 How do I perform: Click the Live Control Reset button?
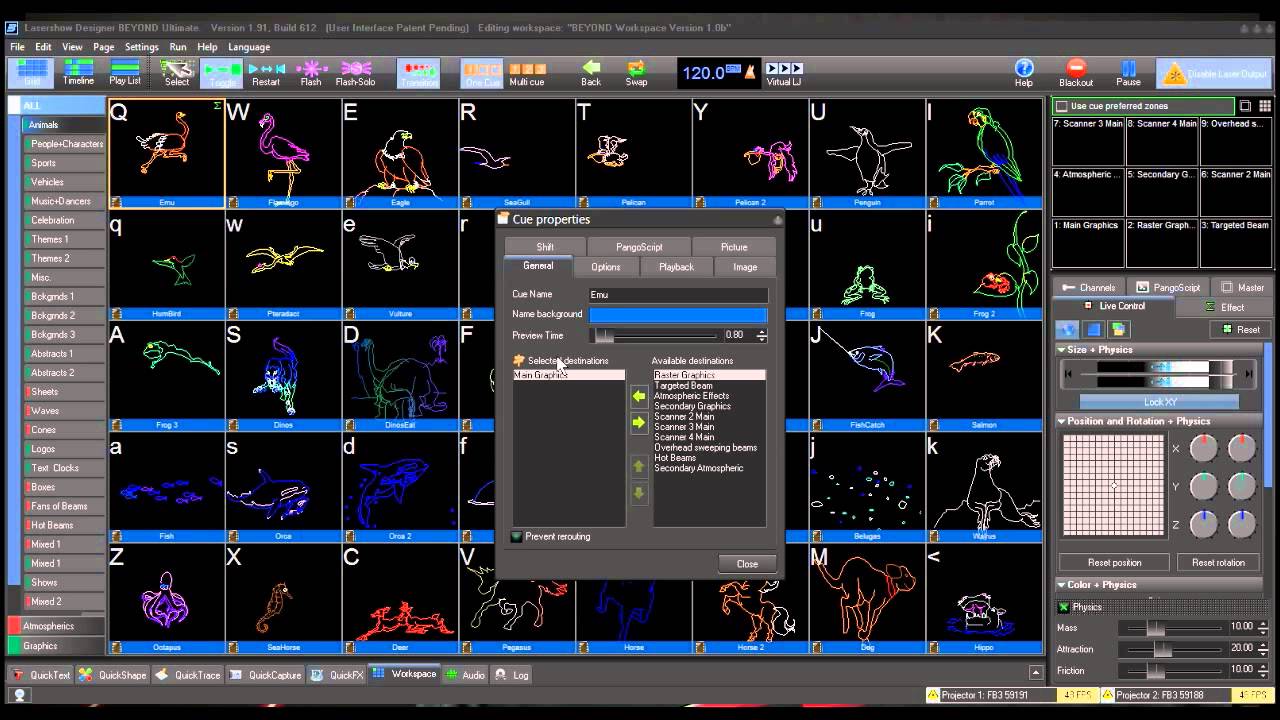coord(1241,329)
